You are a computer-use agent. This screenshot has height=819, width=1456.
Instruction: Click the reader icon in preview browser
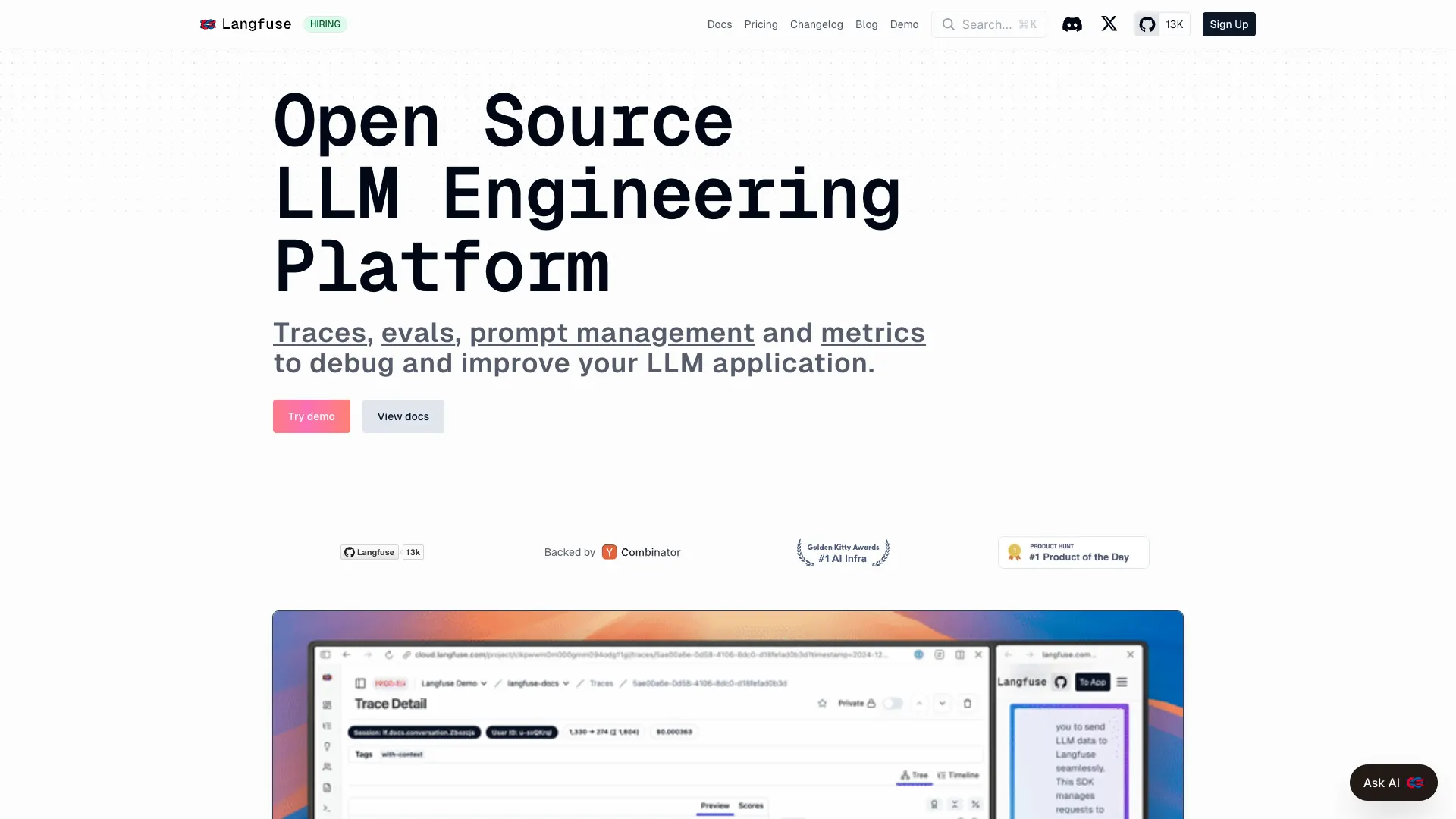click(x=939, y=654)
